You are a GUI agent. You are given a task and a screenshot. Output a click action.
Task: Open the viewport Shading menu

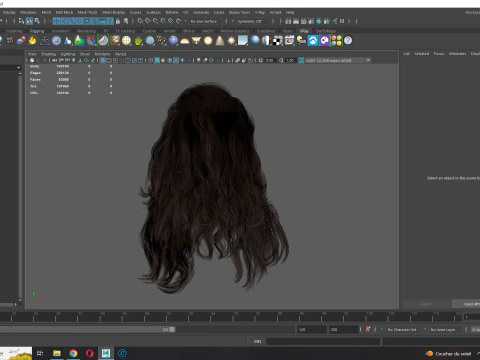pyautogui.click(x=49, y=54)
